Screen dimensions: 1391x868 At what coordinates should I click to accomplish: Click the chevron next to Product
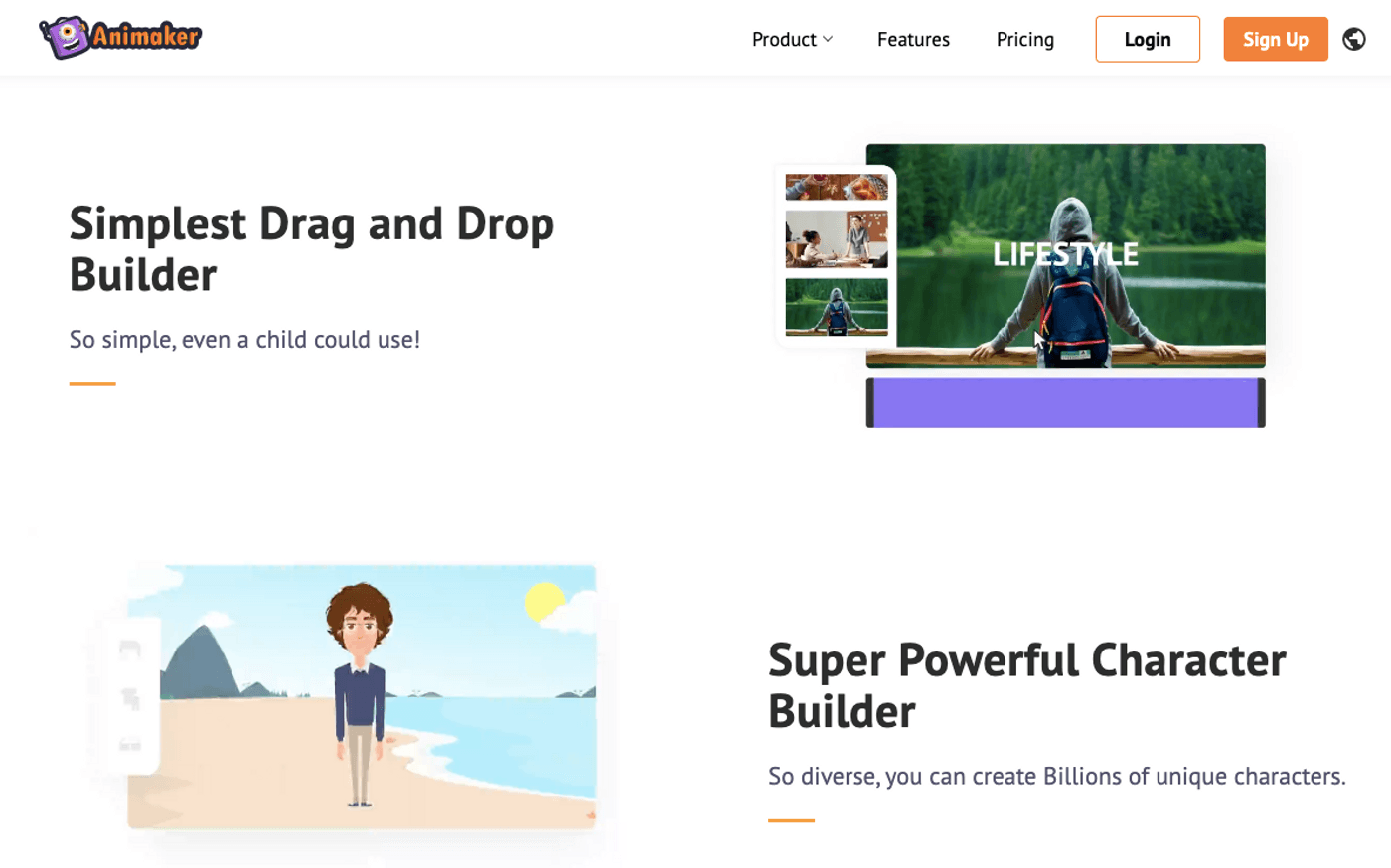828,40
